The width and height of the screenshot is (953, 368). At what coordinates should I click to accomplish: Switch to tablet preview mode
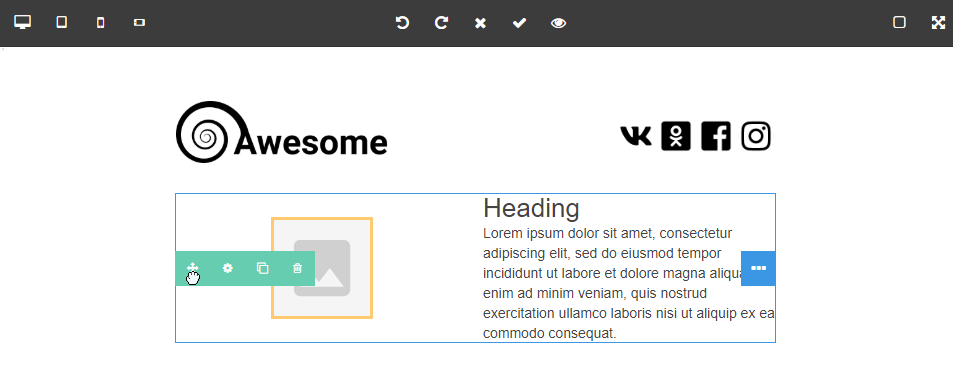pos(61,23)
